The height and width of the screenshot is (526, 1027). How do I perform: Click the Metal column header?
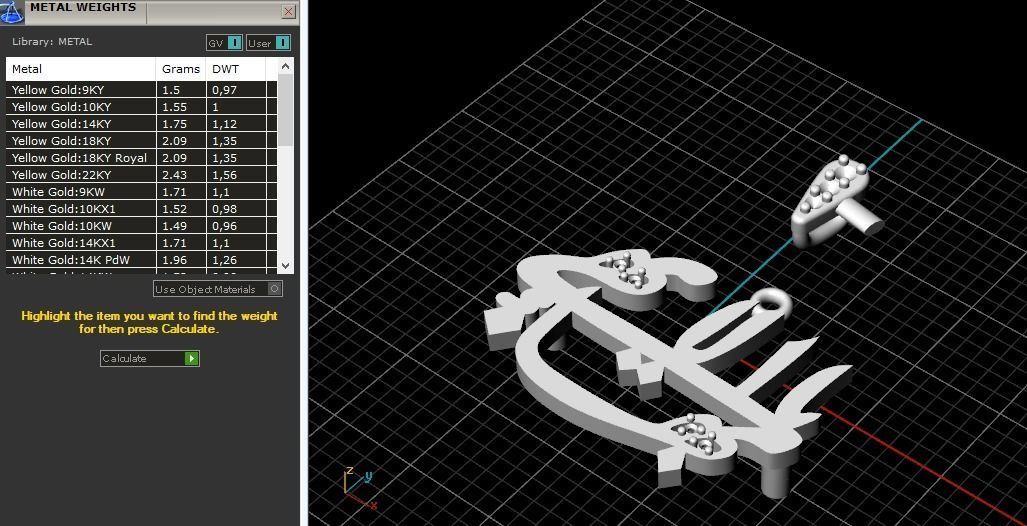pos(81,69)
